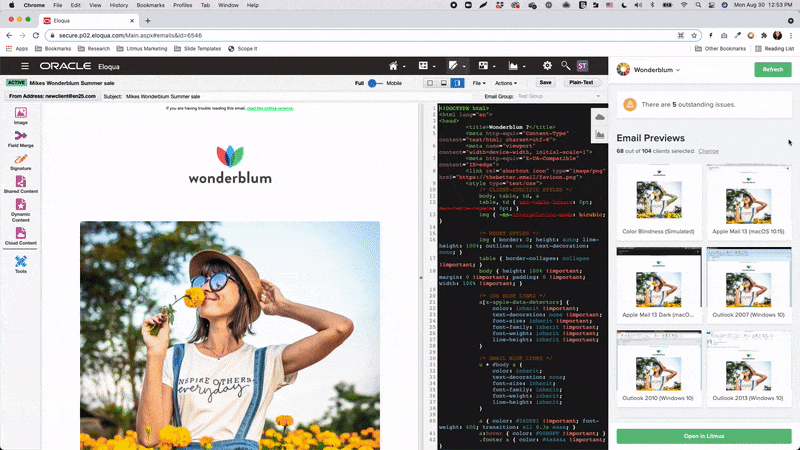
Task: Expand the File dropdown in editor toolbar
Action: click(x=479, y=83)
